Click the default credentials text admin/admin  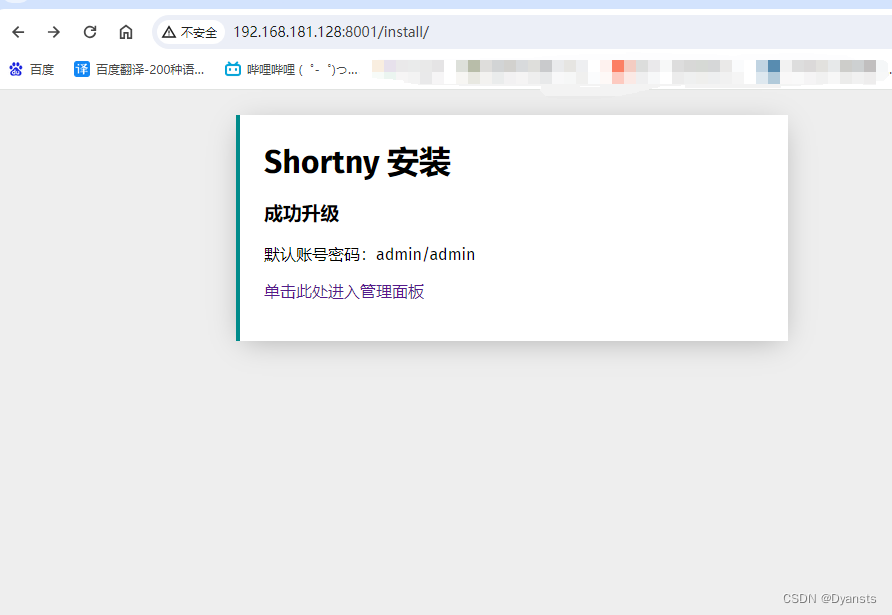point(426,254)
